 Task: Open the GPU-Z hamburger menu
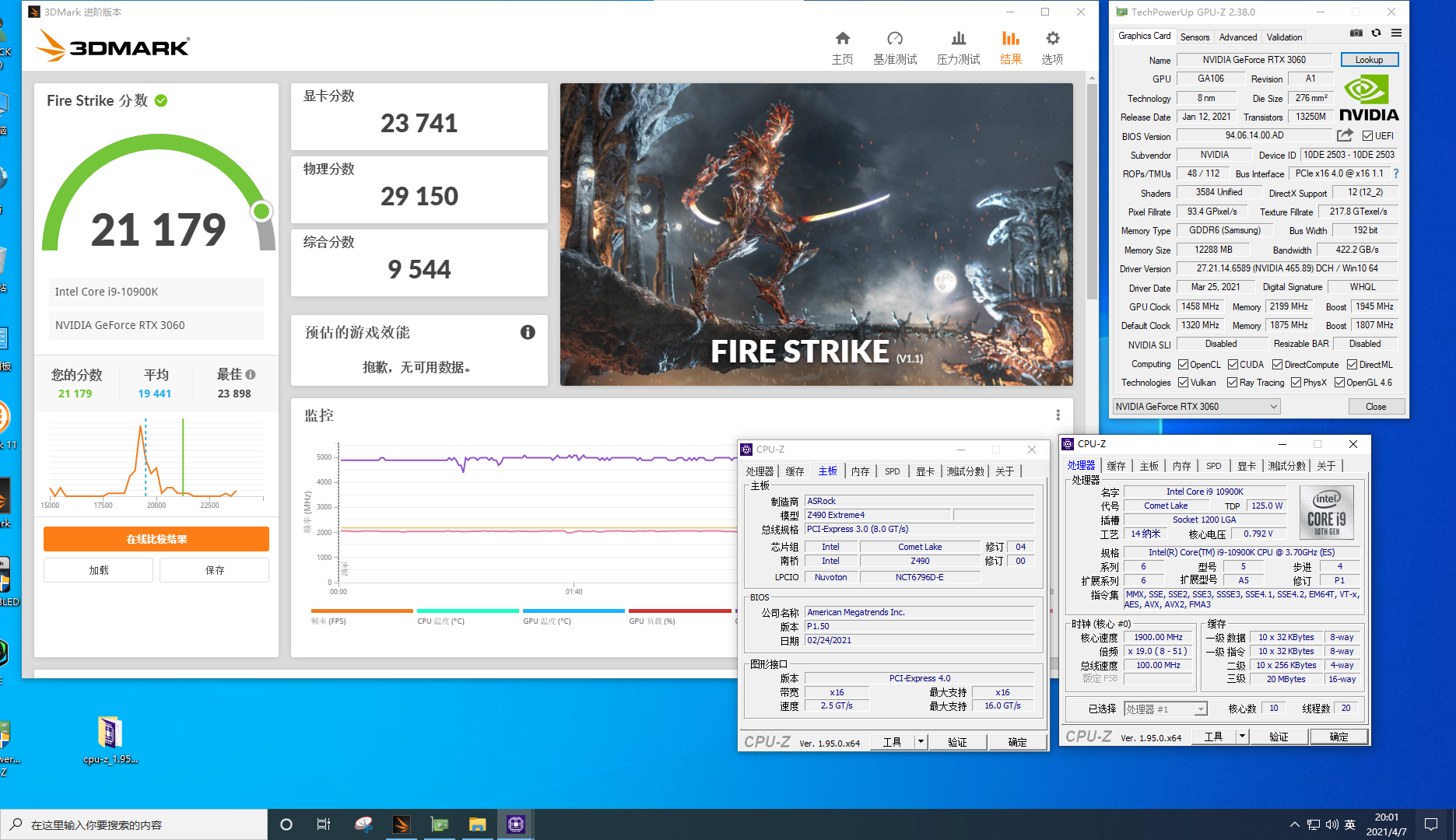[x=1396, y=33]
